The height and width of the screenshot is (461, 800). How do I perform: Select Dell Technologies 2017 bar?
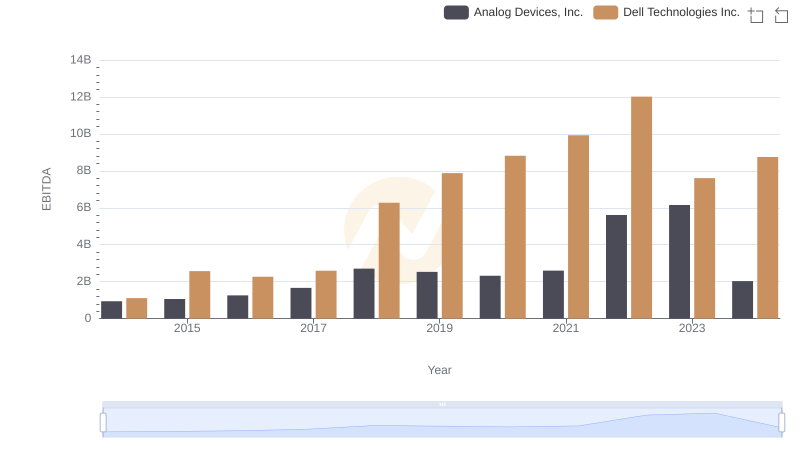pyautogui.click(x=326, y=294)
